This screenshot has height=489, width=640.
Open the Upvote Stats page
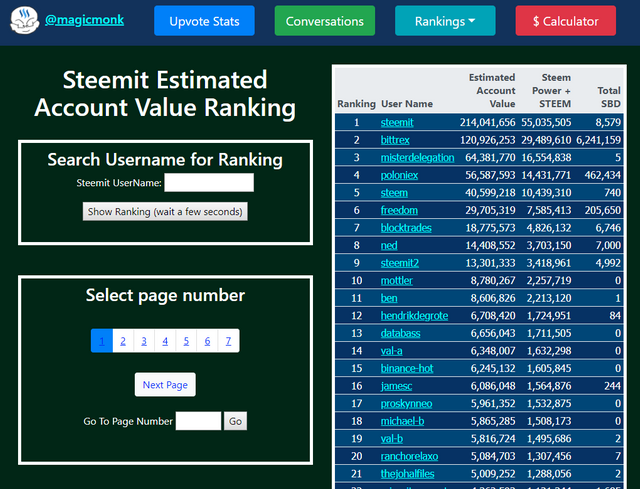point(204,21)
